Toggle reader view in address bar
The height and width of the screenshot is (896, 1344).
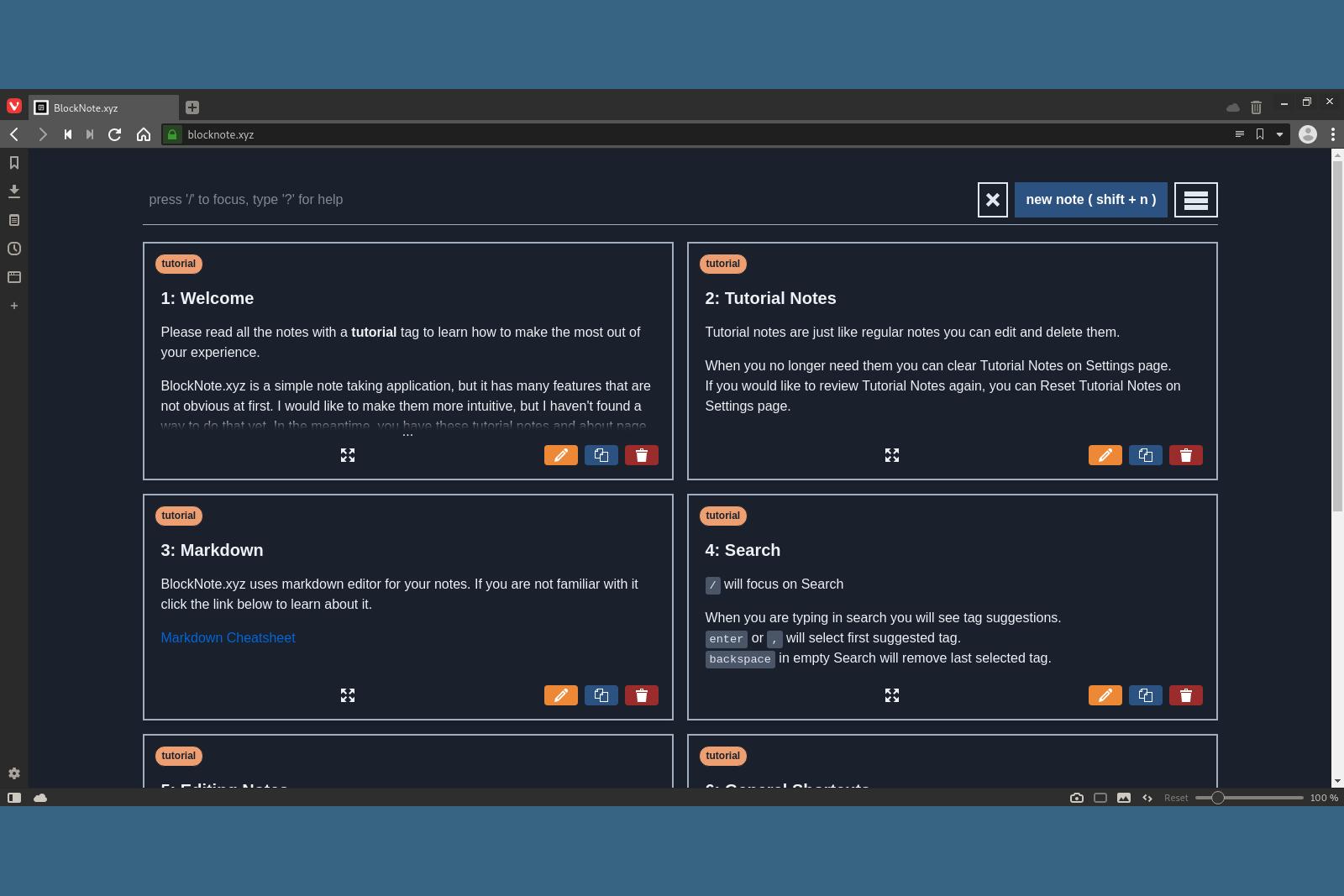[x=1240, y=134]
